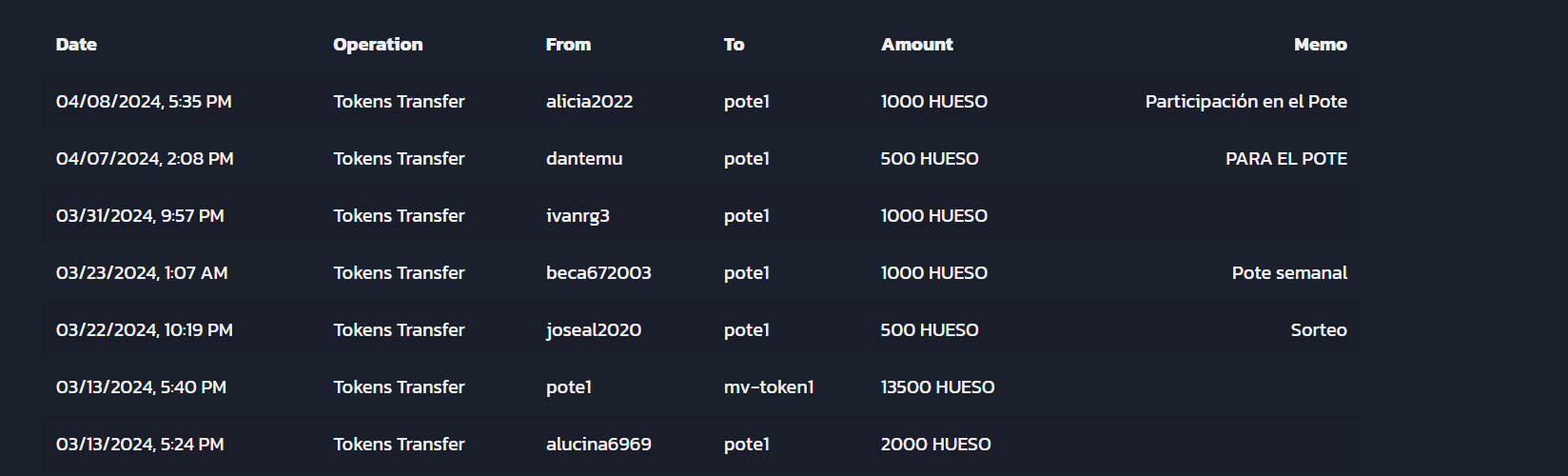1568x476 pixels.
Task: Click the 'Sorteo' memo text
Action: point(1319,330)
